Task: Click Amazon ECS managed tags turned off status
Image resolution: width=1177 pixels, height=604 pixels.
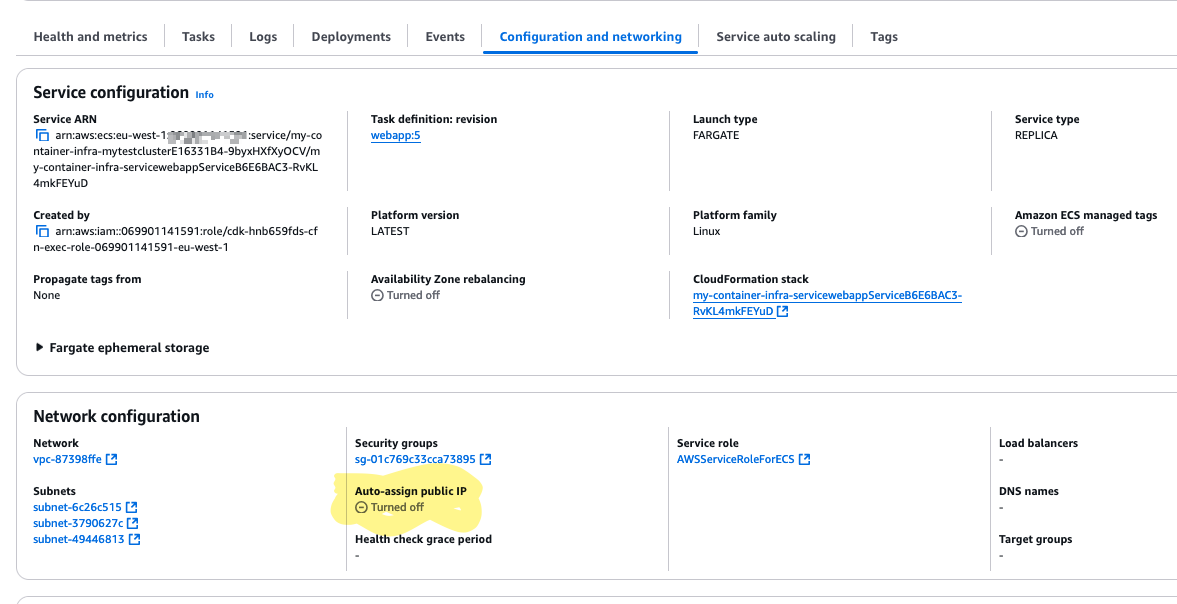Action: tap(1049, 231)
